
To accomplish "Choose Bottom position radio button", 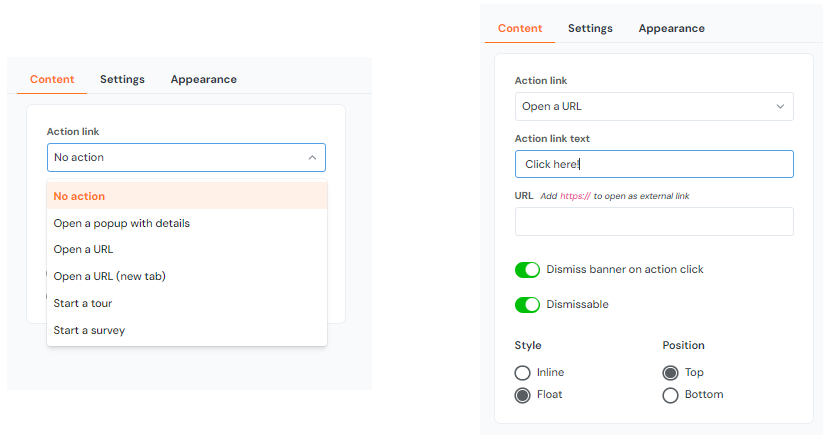I will (671, 395).
